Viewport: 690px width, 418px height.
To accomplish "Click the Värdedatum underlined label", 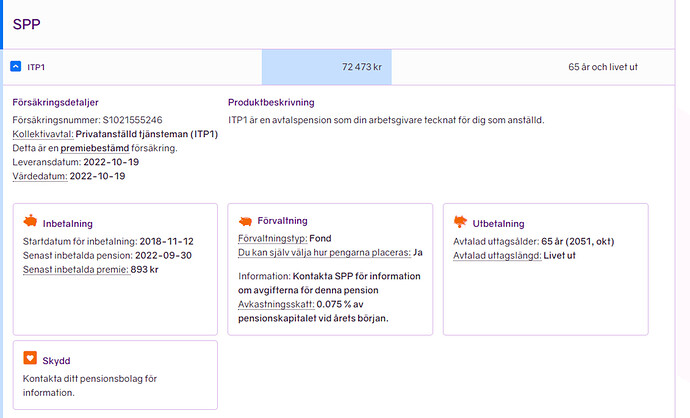I will [x=39, y=176].
